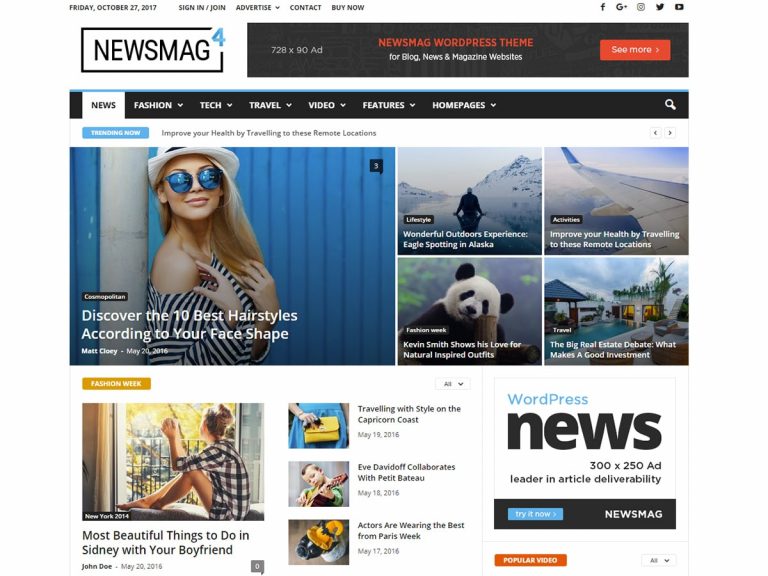Screen dimensions: 768x576
Task: Open 'Travelling with Style on the Capricorn Coast'
Action: pyautogui.click(x=409, y=414)
